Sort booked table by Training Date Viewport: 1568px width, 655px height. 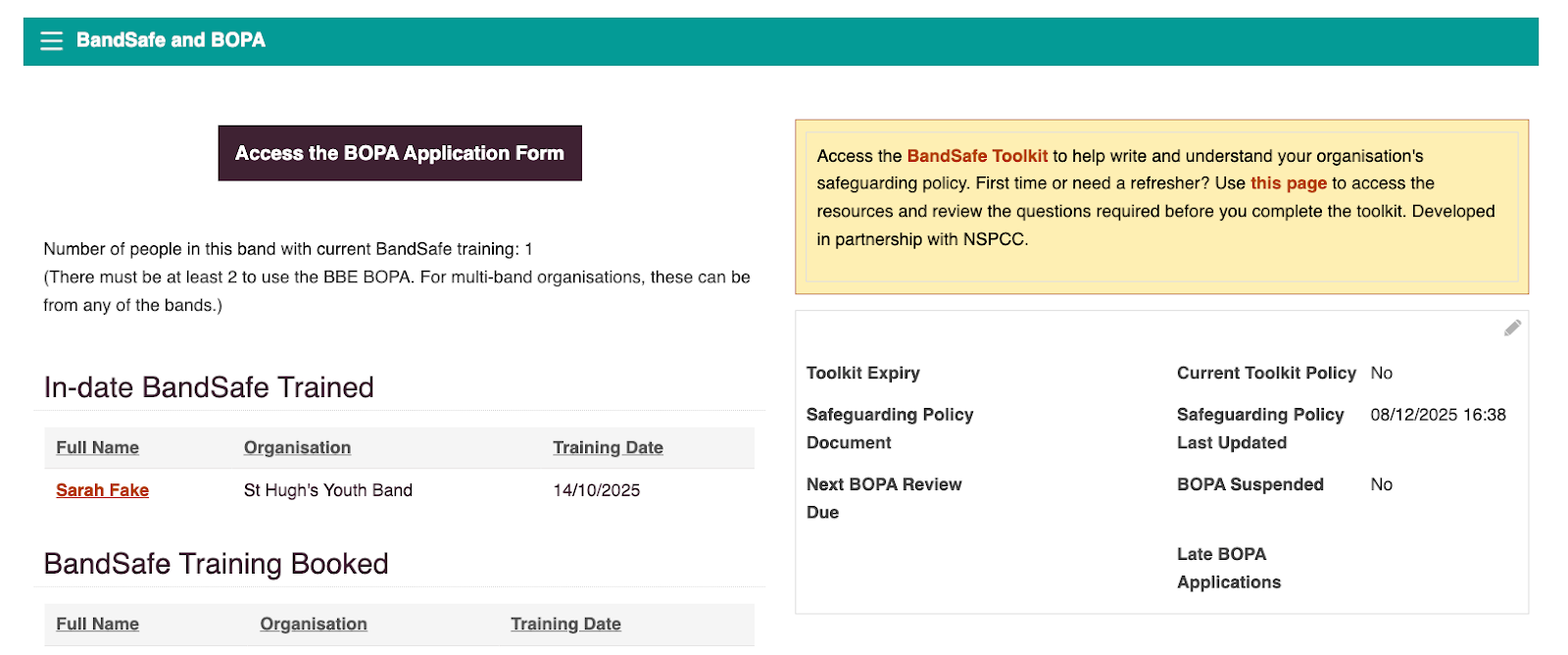(565, 625)
